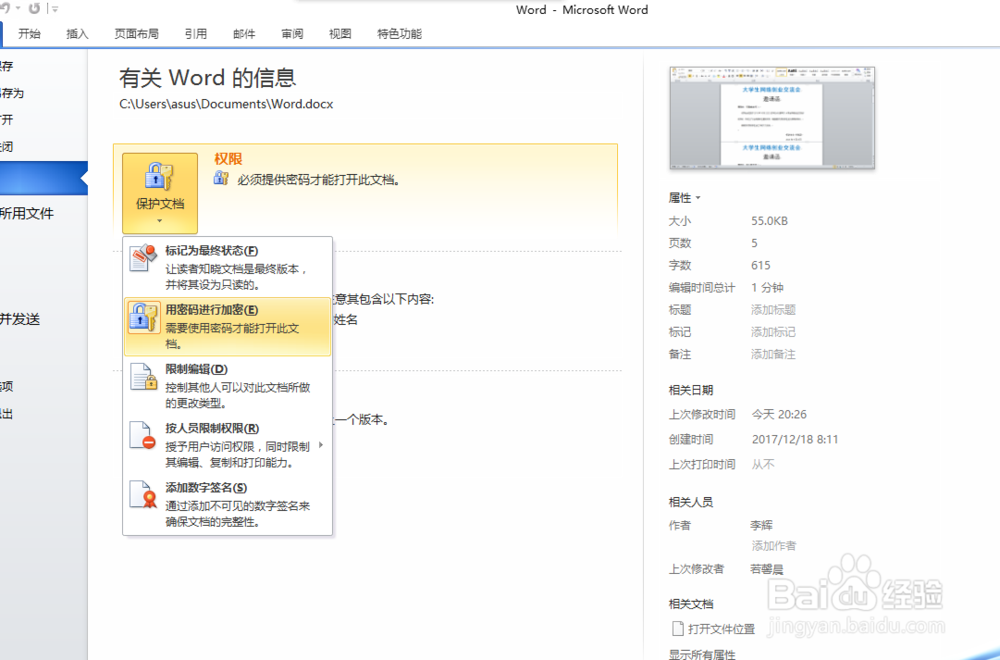
Task: Select Encrypt with Password (用密码进行加密)
Action: 228,326
